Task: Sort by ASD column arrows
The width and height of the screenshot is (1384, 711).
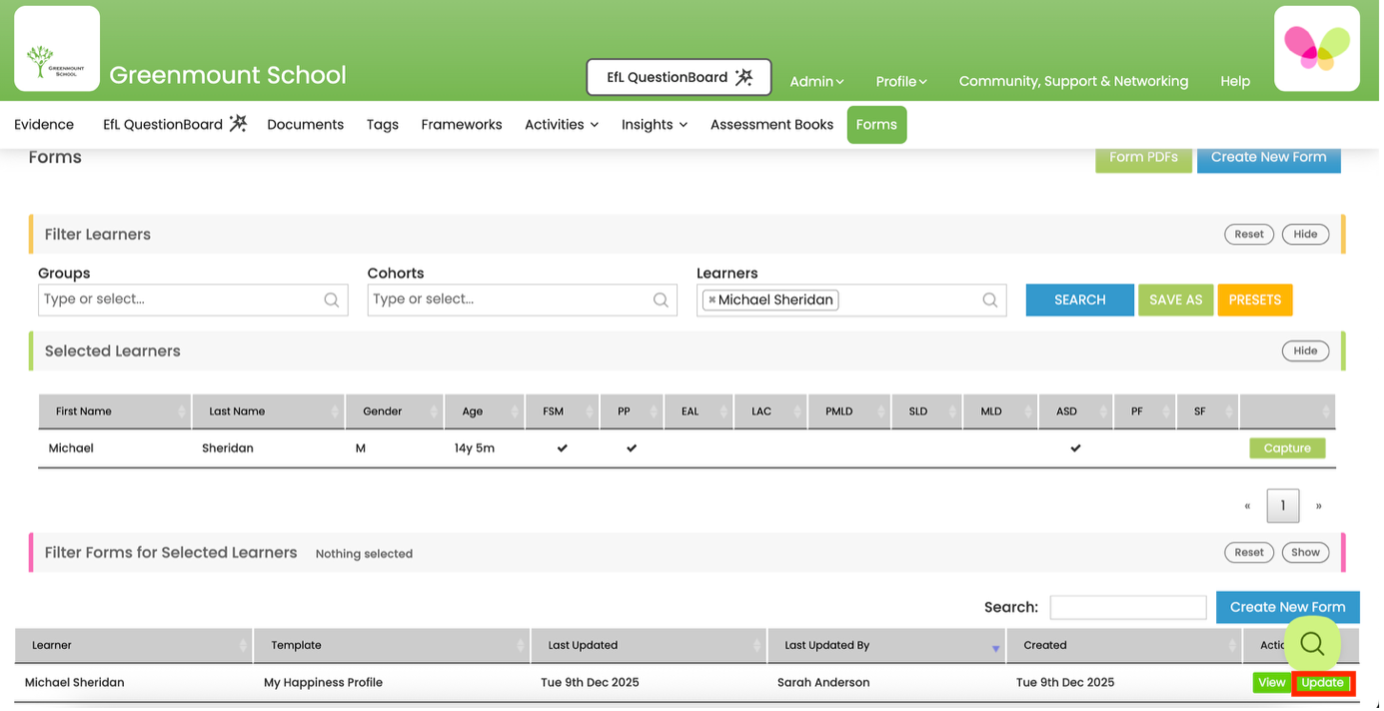Action: pyautogui.click(x=1105, y=413)
